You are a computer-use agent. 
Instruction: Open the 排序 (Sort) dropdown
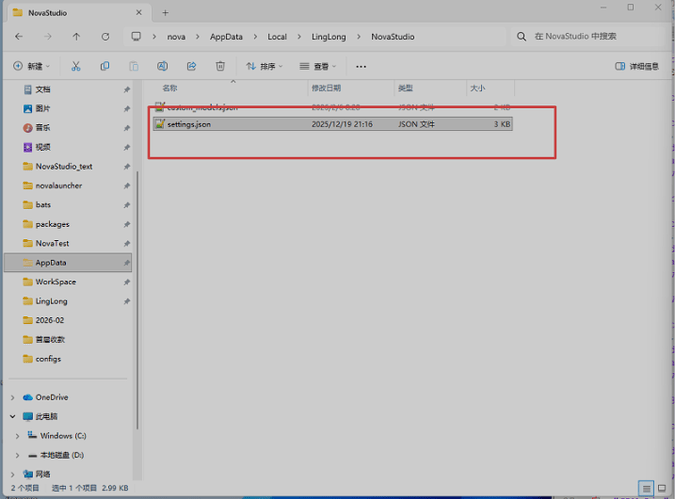pyautogui.click(x=264, y=66)
